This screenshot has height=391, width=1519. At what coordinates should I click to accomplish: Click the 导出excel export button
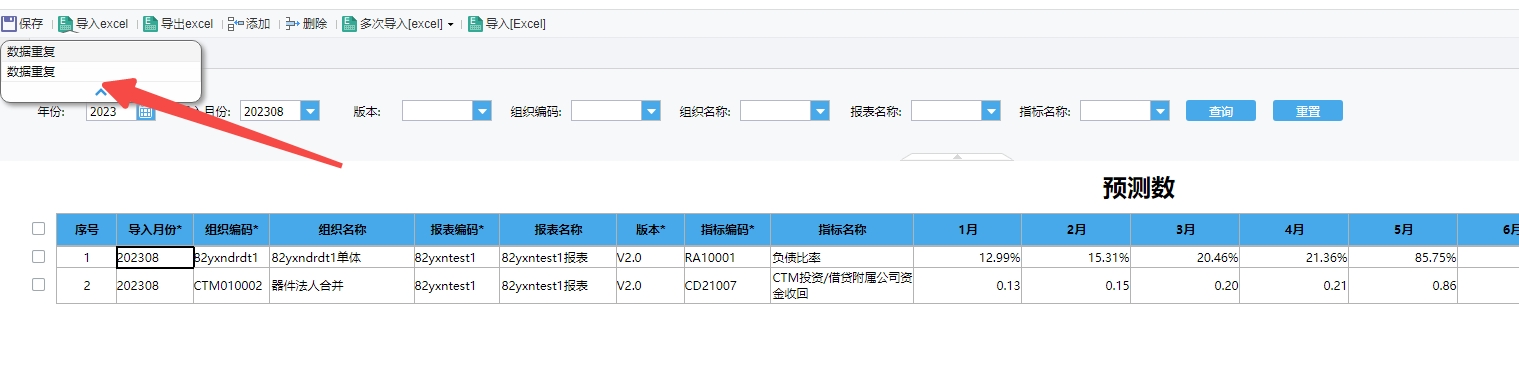(x=178, y=23)
